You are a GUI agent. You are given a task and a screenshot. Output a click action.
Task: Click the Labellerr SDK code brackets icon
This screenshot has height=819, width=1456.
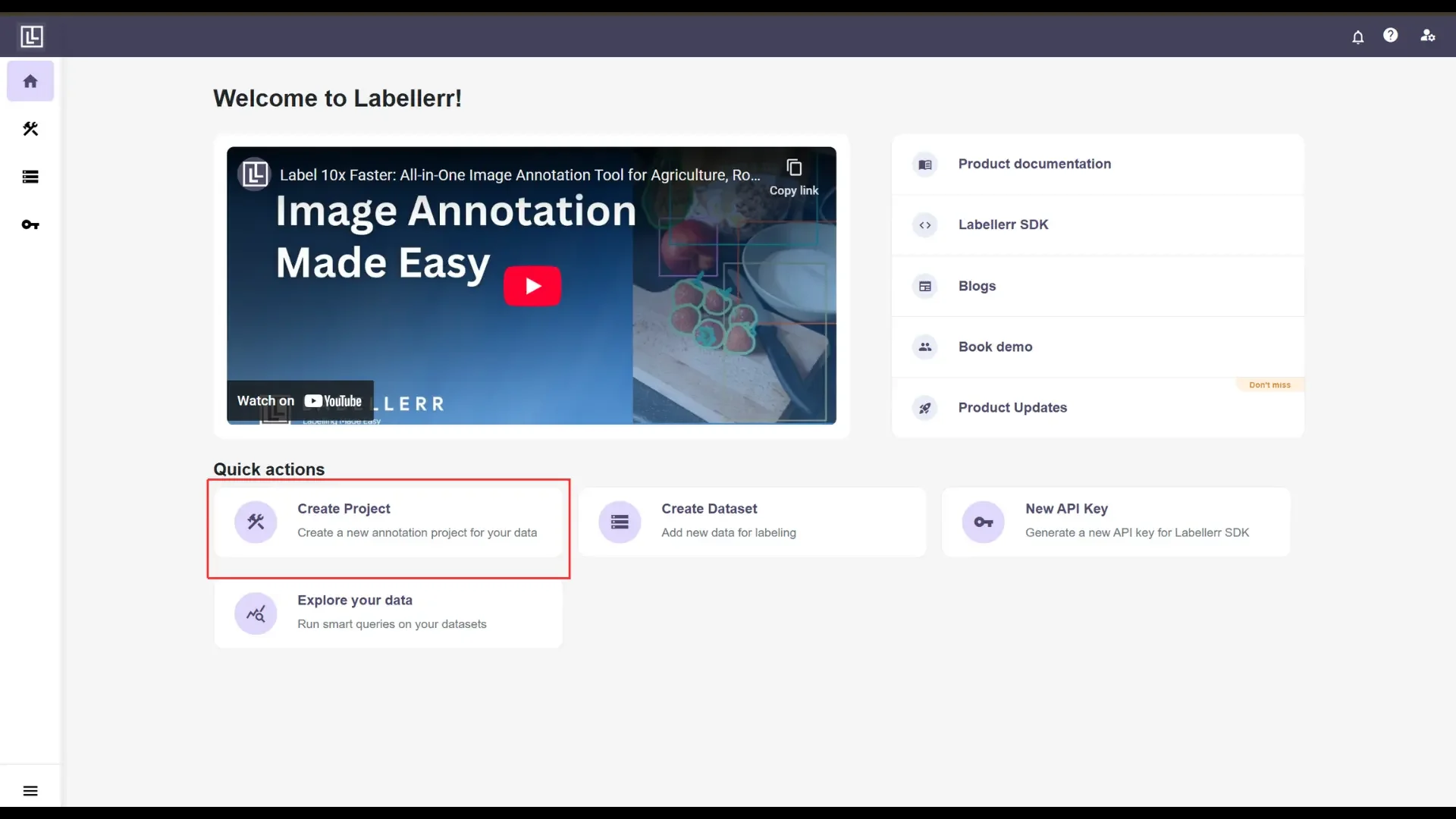925,225
